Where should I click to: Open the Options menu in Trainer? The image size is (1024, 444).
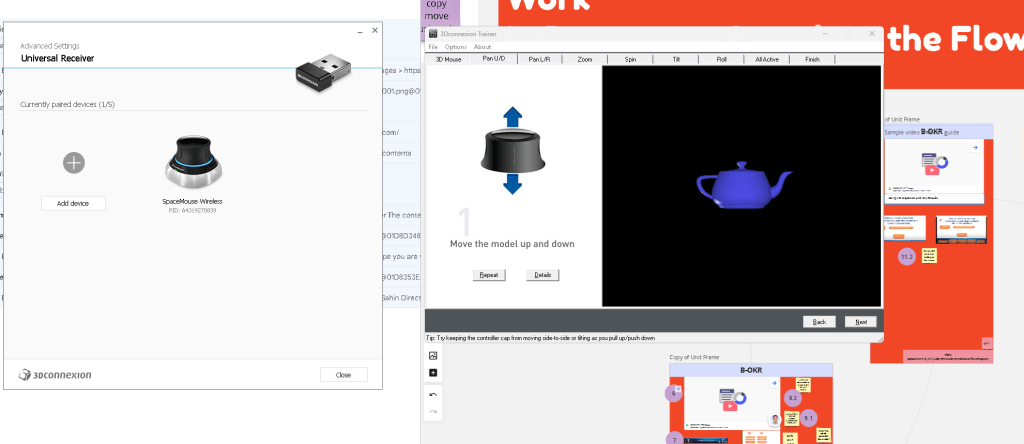[x=456, y=47]
